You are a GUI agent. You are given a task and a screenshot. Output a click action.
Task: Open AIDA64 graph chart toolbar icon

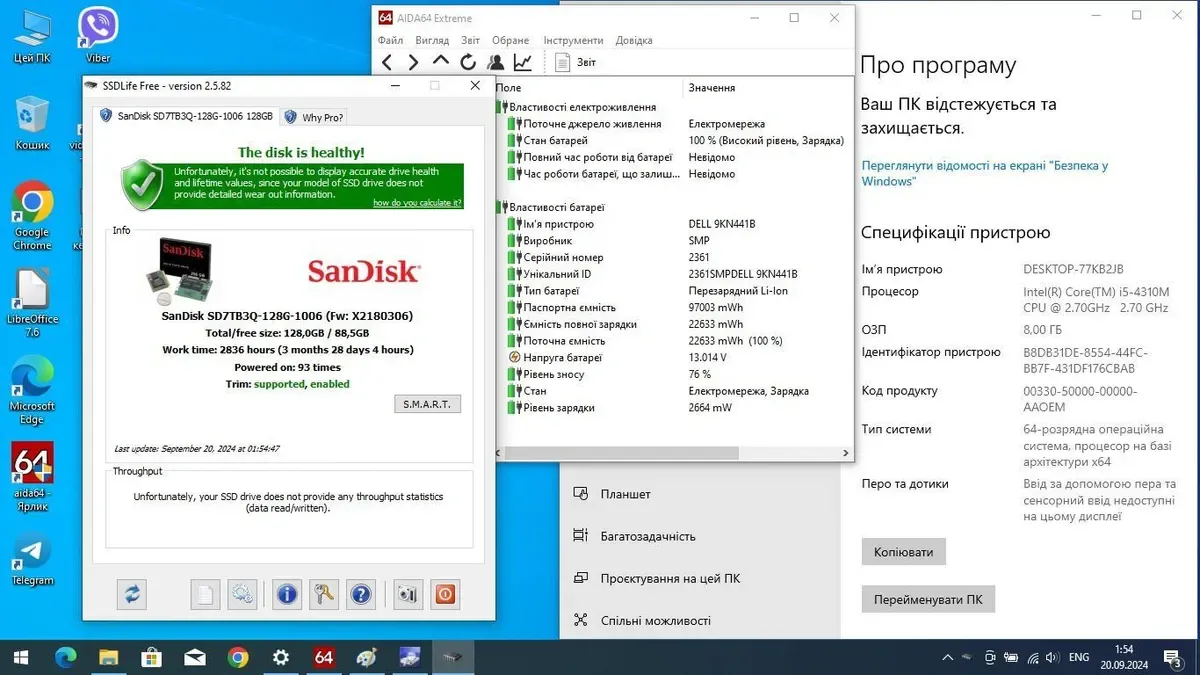click(x=522, y=62)
